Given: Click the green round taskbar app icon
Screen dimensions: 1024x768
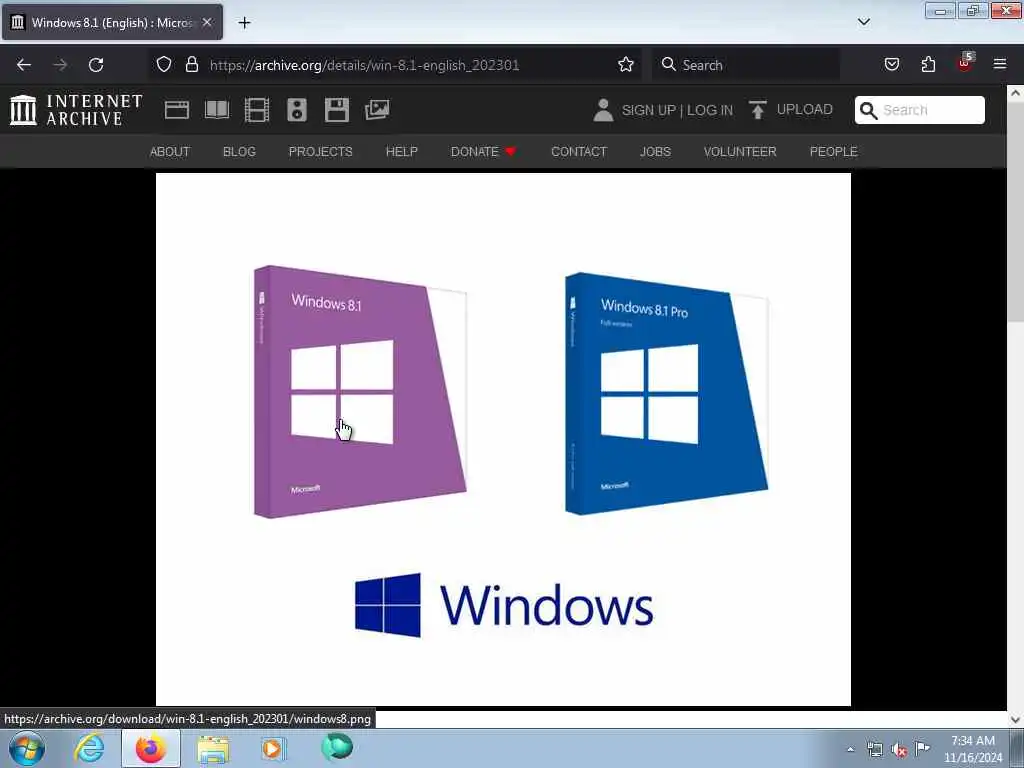Looking at the screenshot, I should point(337,747).
